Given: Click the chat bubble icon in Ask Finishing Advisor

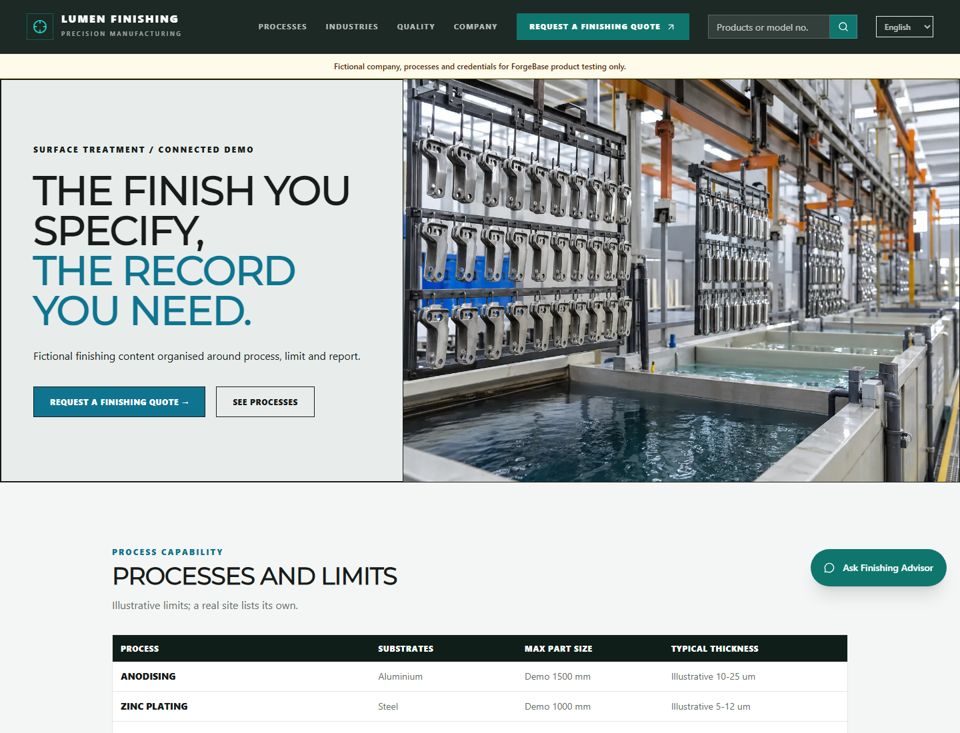Looking at the screenshot, I should [x=829, y=568].
